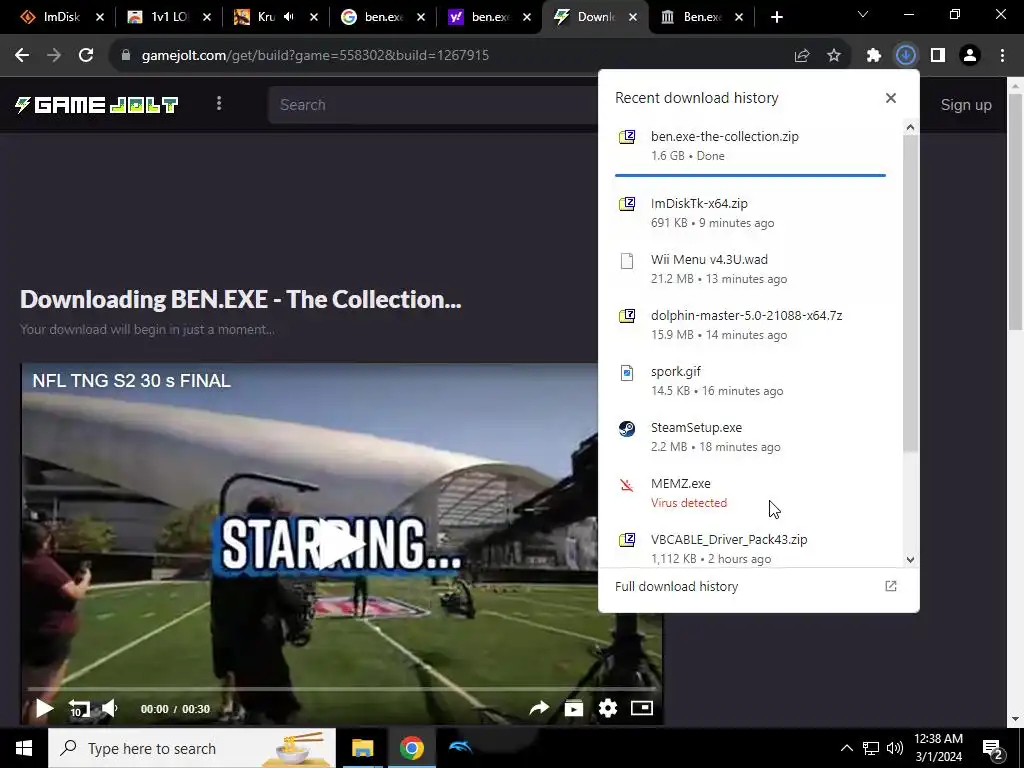Click the video share arrow icon

[x=539, y=708]
